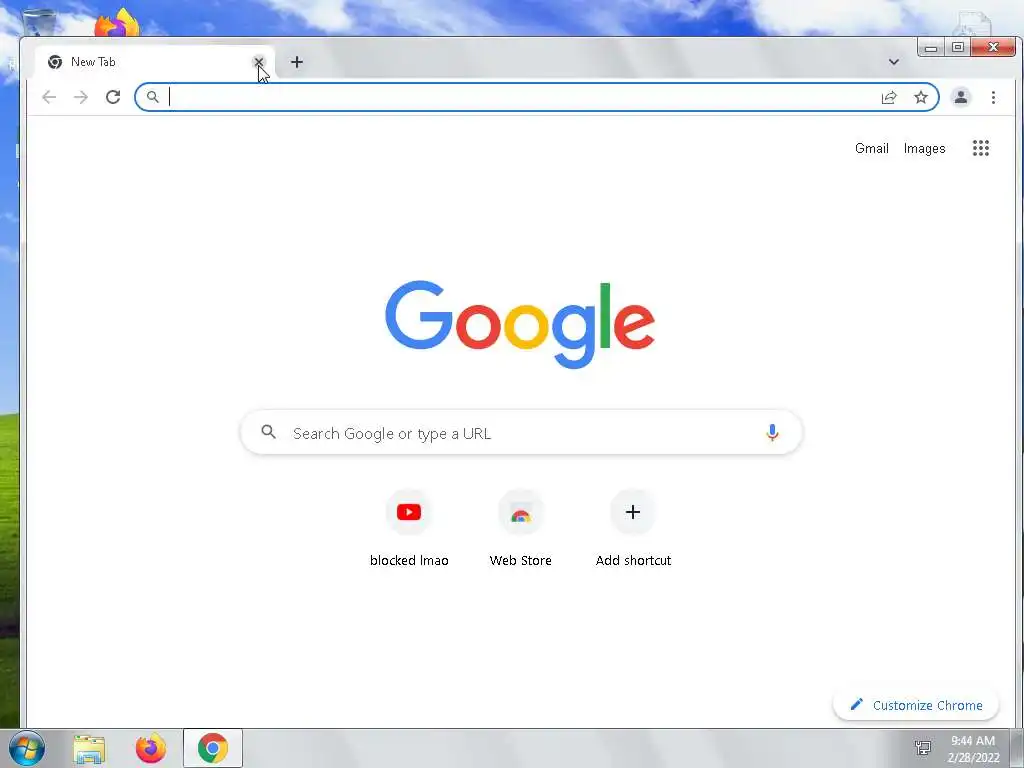Image resolution: width=1024 pixels, height=768 pixels.
Task: Open the Chrome profile avatar
Action: point(961,97)
